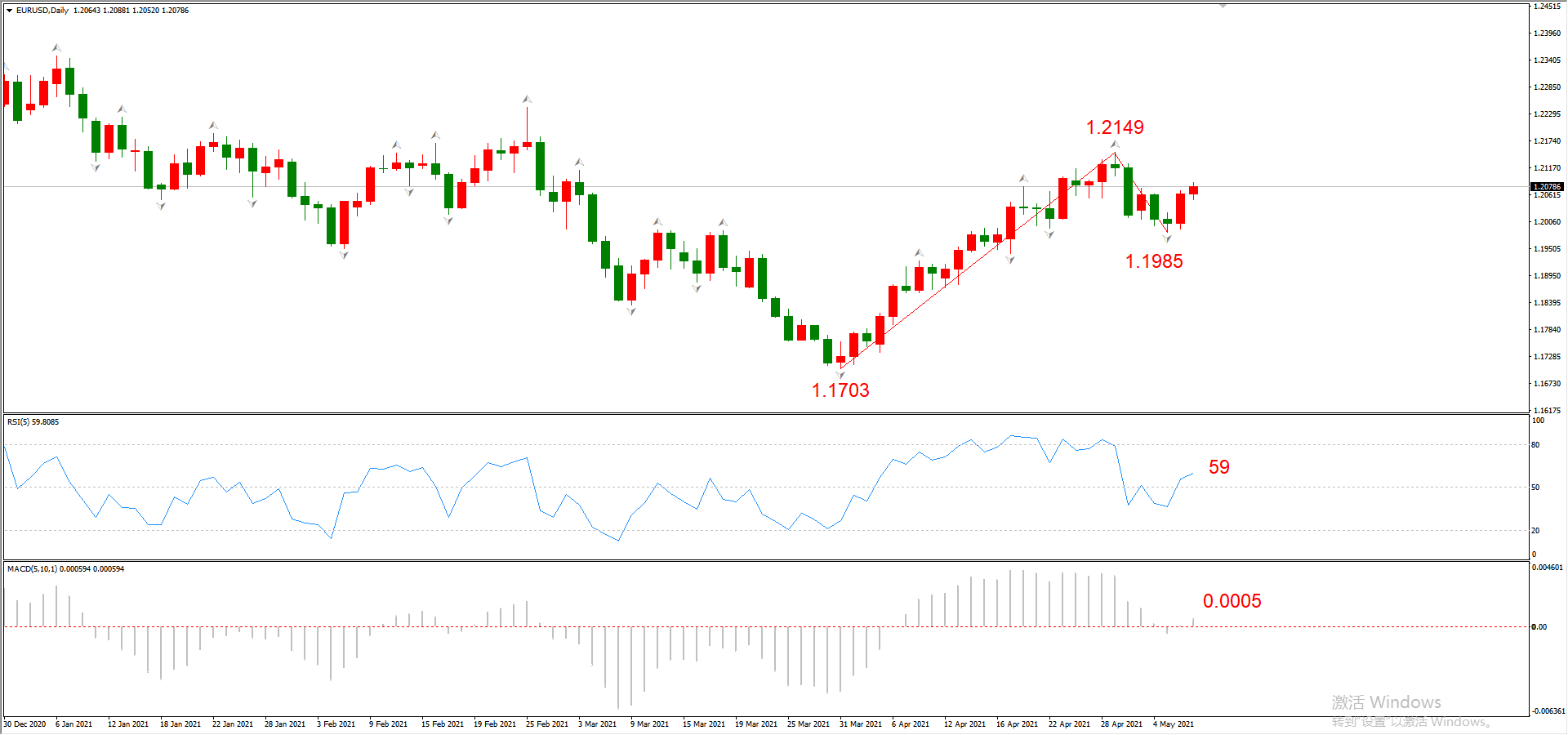Click the 6 Jan 2021 date label
Viewport: 1568px width, 735px height.
pos(73,724)
